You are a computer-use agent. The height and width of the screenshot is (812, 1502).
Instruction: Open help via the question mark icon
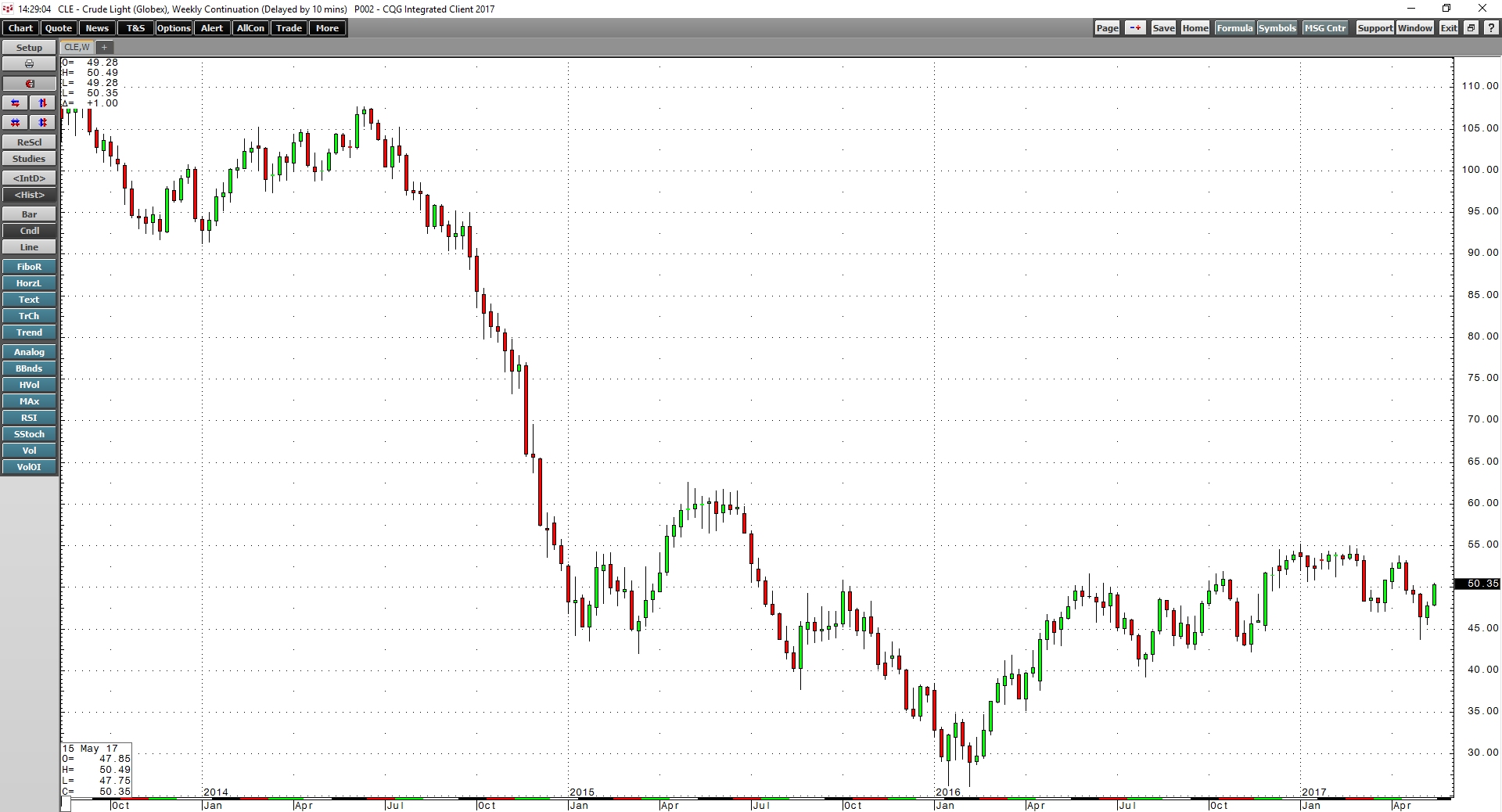click(x=1490, y=28)
